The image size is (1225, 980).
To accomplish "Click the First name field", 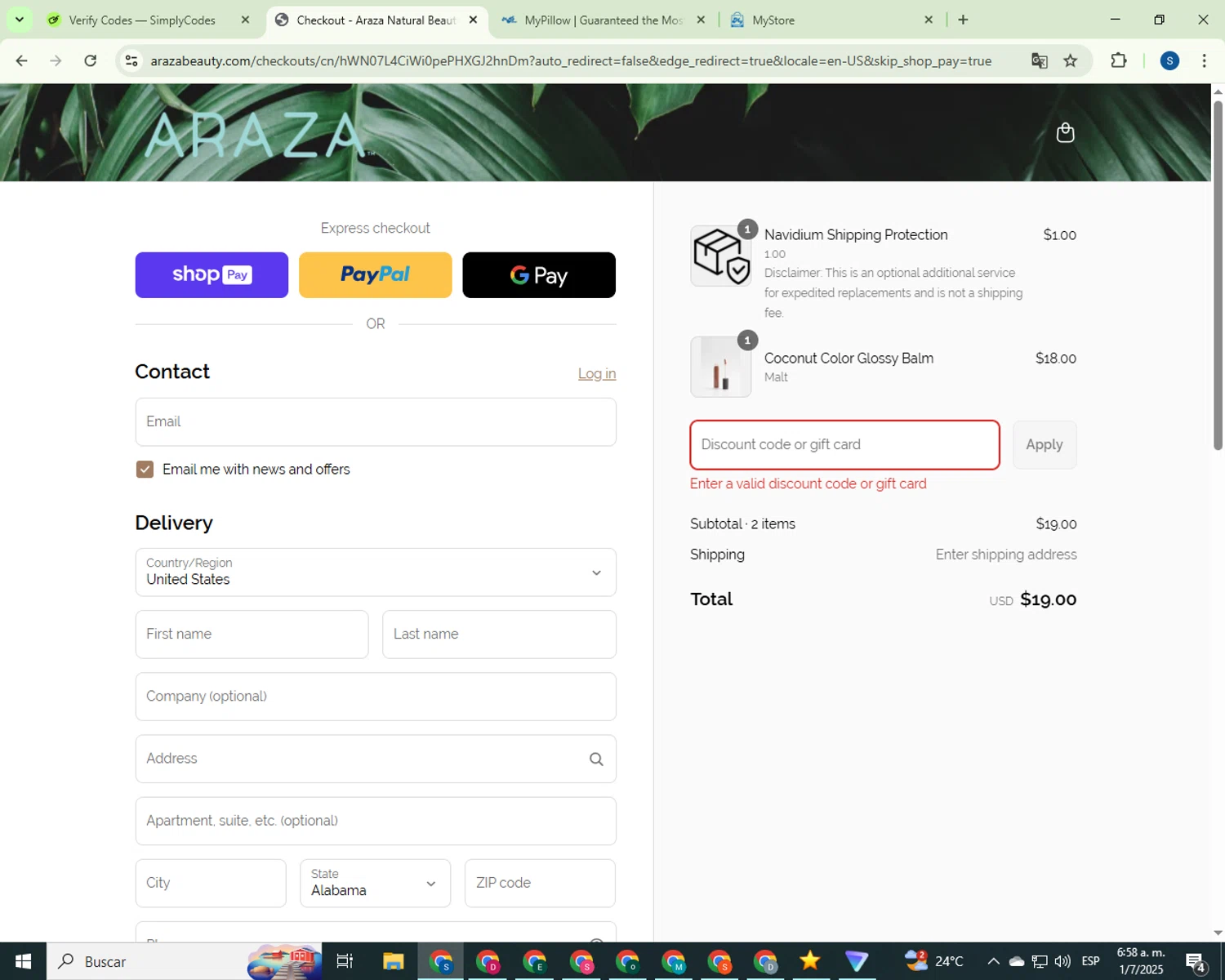I will pos(252,635).
